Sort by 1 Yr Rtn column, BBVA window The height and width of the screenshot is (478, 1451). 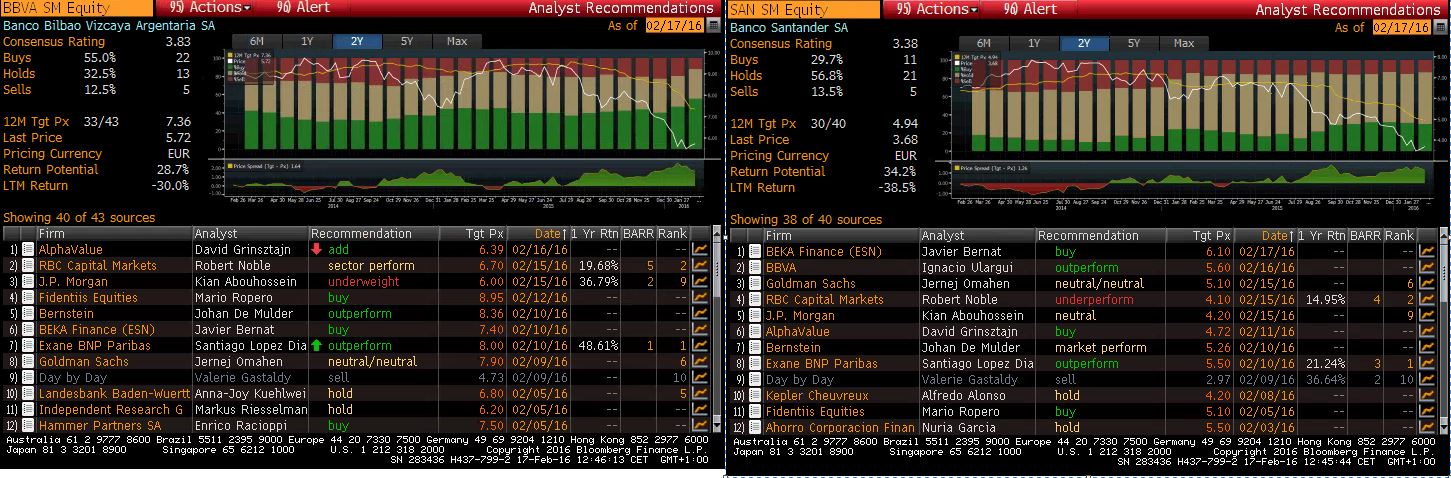coord(594,234)
